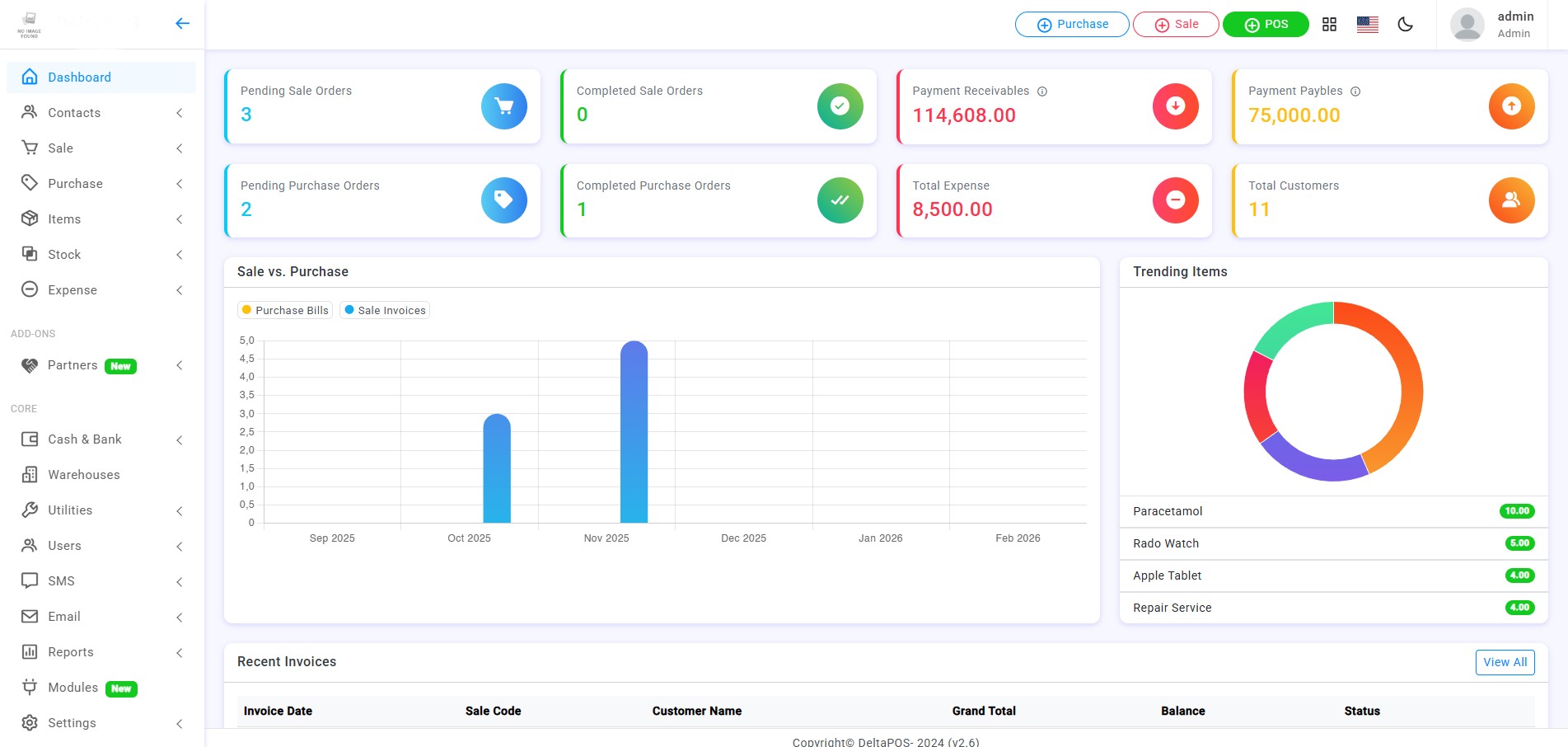Open the US flag language selector
This screenshot has width=1568, height=747.
point(1368,25)
